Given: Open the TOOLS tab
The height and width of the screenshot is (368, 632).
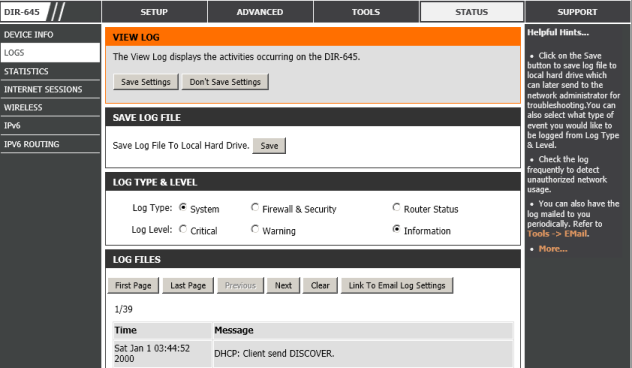Looking at the screenshot, I should (x=366, y=12).
